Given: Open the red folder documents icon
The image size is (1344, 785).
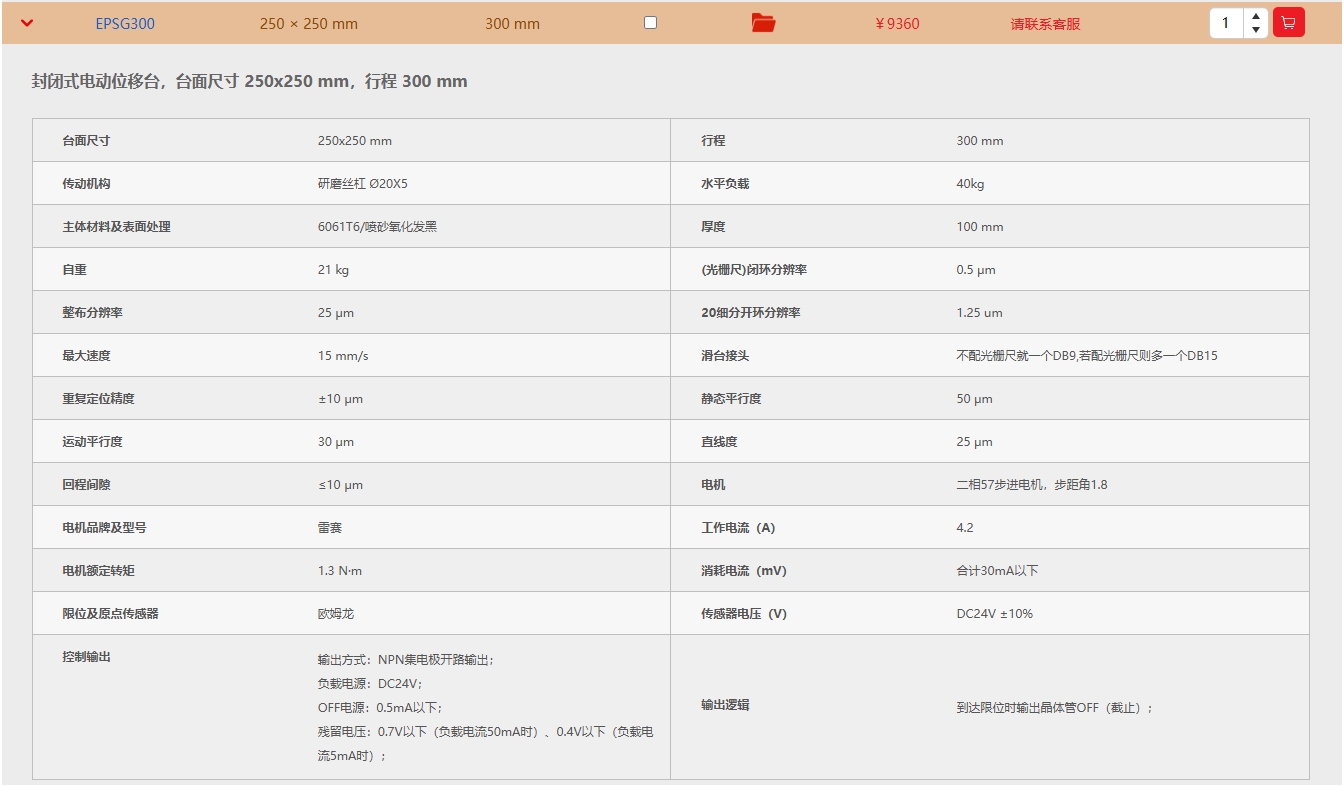Looking at the screenshot, I should pos(763,23).
